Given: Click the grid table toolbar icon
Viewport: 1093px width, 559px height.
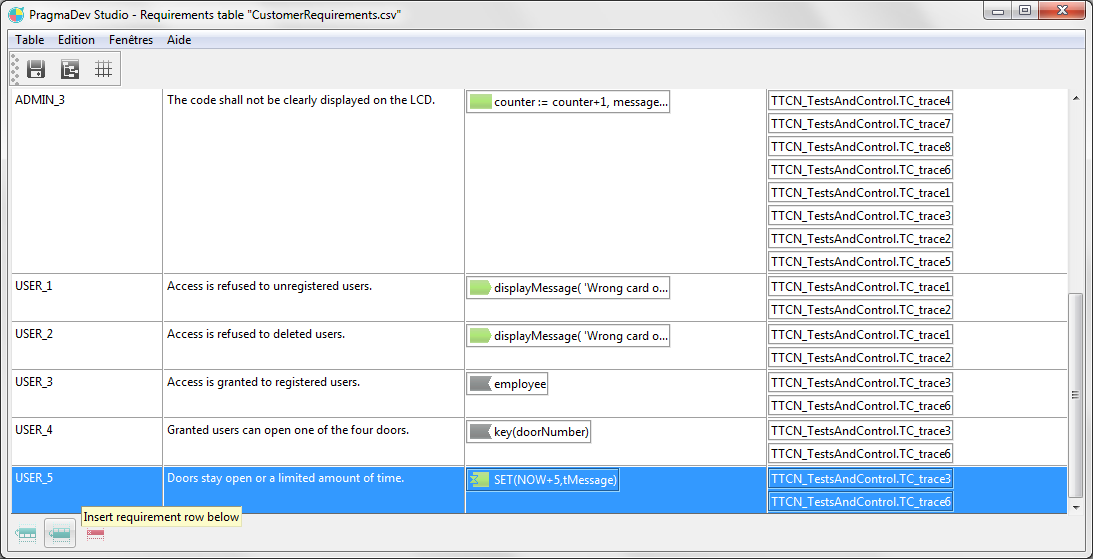Looking at the screenshot, I should point(102,69).
